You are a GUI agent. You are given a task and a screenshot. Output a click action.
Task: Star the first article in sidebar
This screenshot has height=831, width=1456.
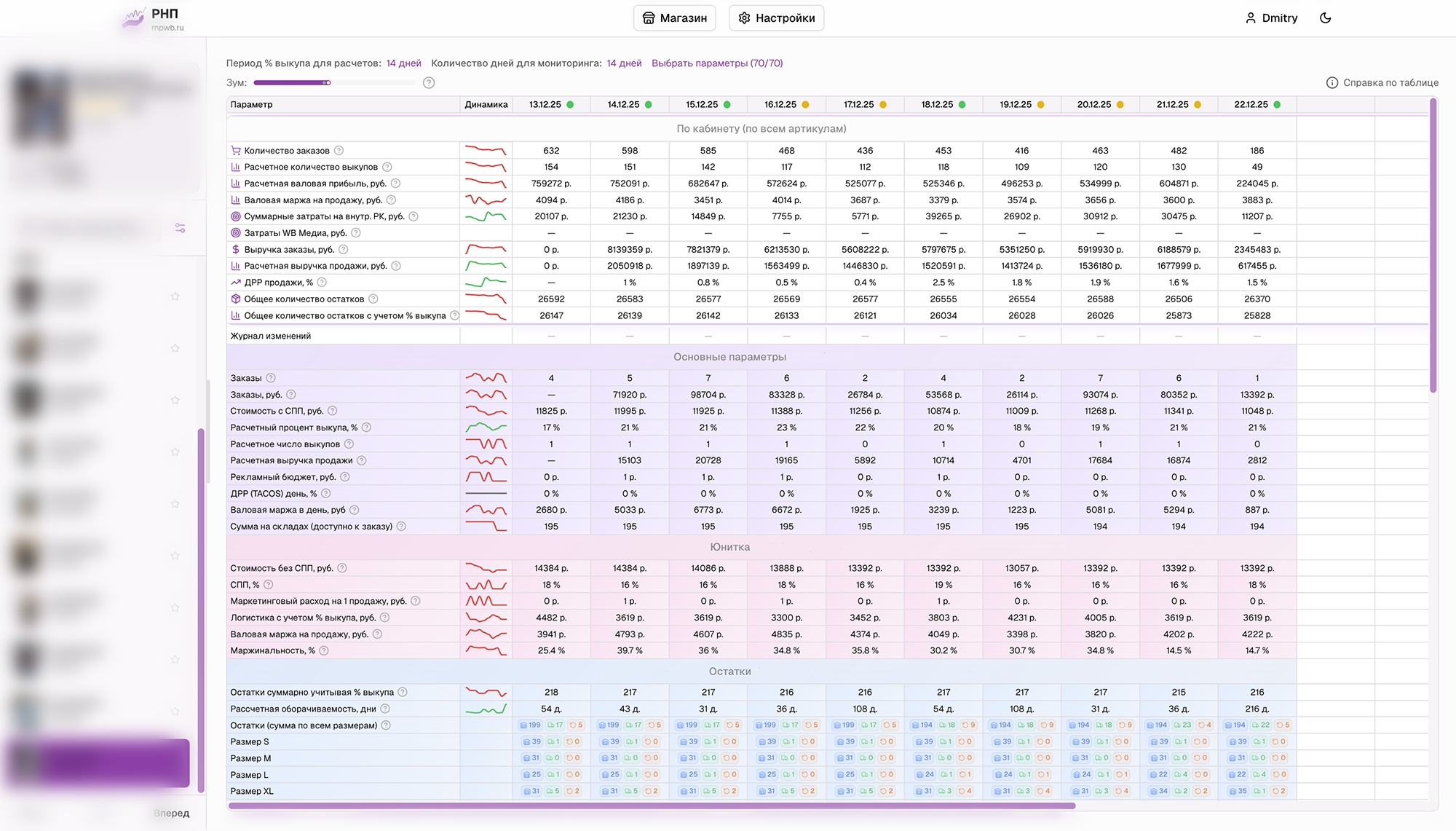click(x=175, y=296)
